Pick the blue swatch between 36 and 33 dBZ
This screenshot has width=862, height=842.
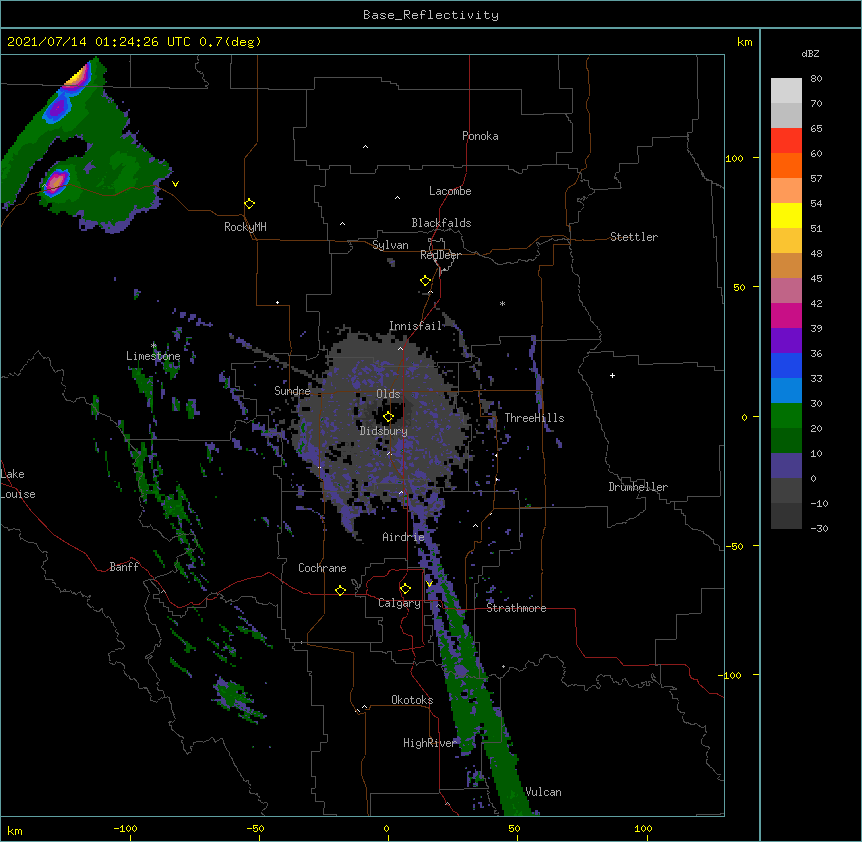coord(786,365)
